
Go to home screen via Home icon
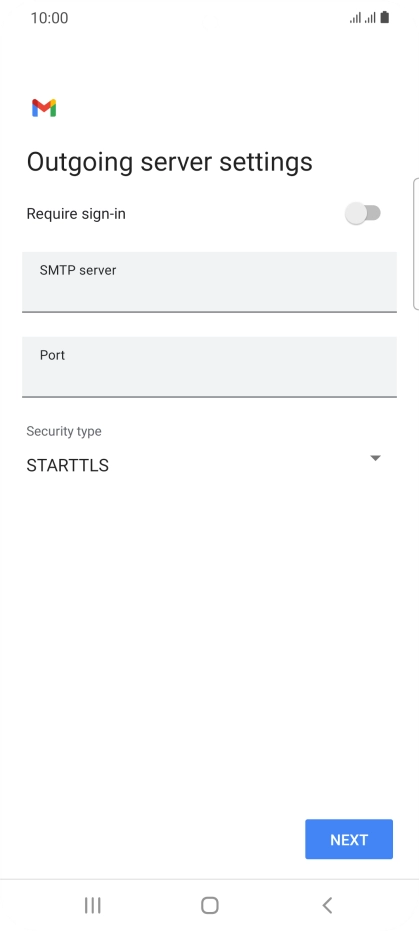(x=210, y=905)
